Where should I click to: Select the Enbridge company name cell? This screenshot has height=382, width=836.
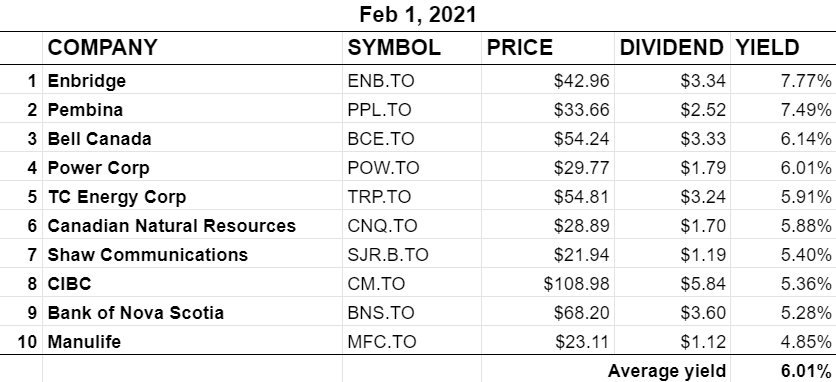192,81
